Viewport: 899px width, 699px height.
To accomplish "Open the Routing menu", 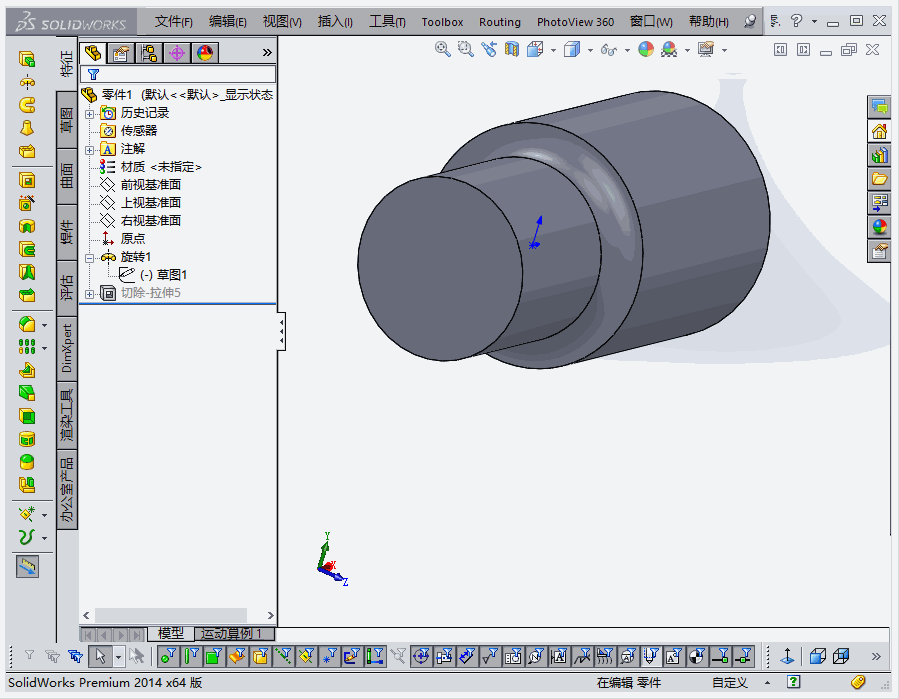I will [x=500, y=22].
